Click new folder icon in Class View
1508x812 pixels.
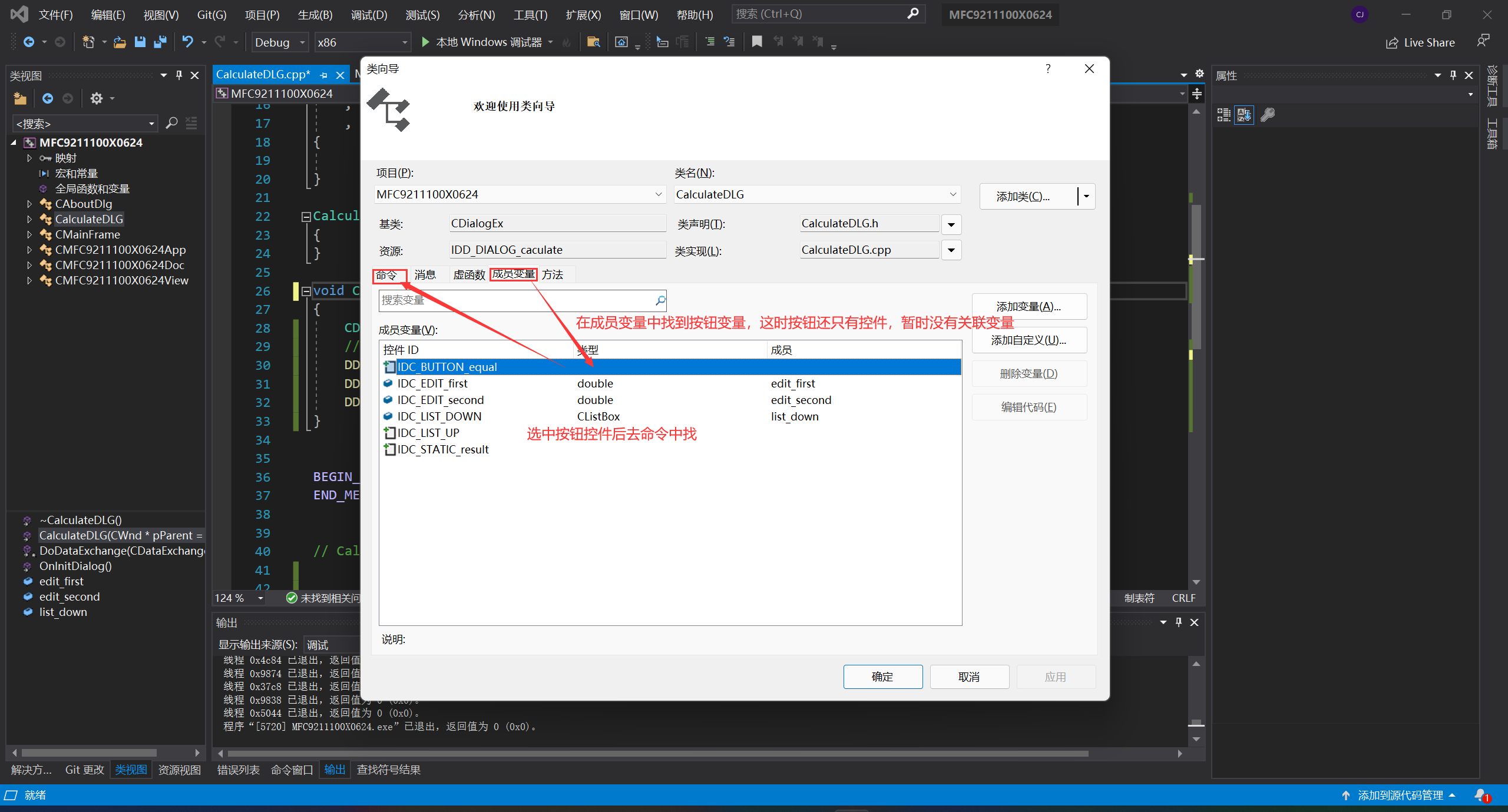pos(20,98)
